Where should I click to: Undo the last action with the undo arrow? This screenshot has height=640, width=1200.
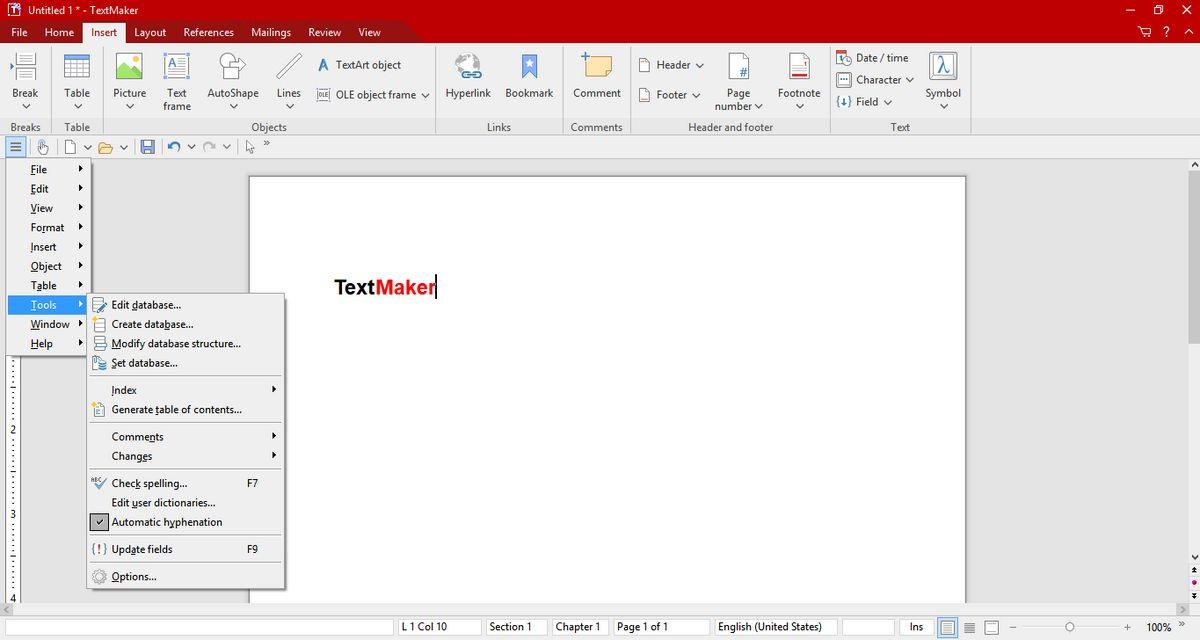pyautogui.click(x=174, y=147)
